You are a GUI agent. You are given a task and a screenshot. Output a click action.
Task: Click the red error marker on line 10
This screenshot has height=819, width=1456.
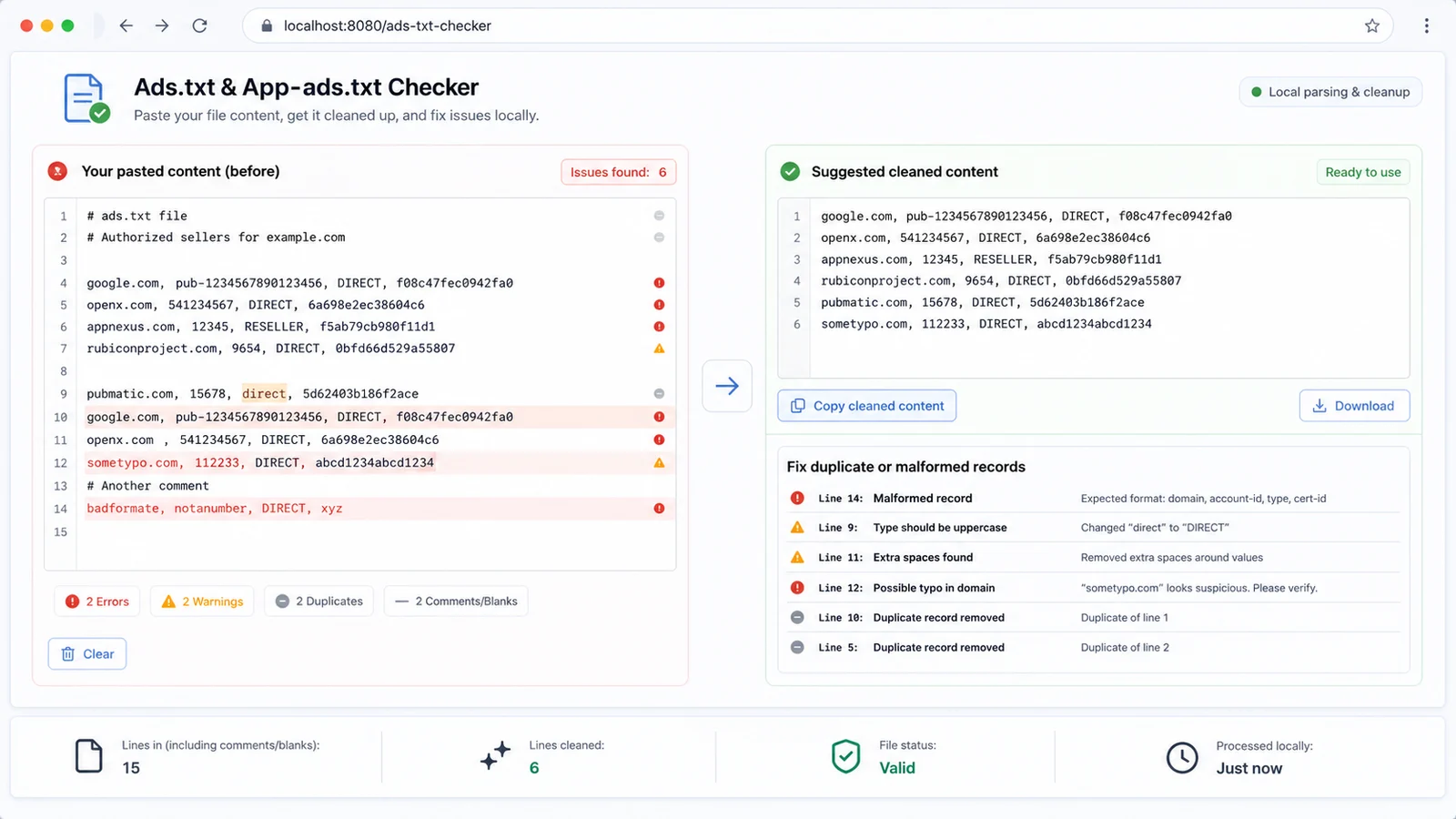659,417
